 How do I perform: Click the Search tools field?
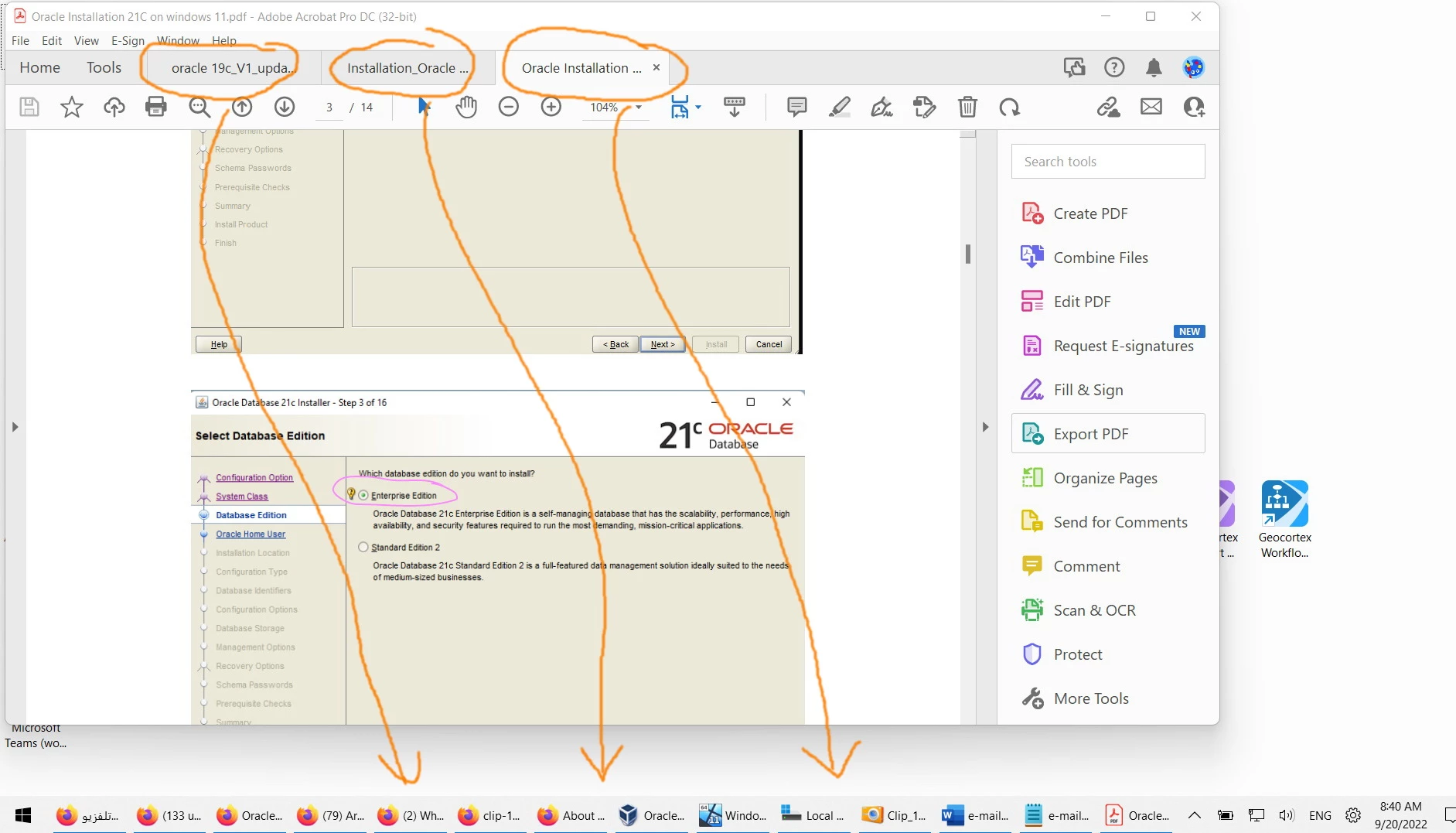pyautogui.click(x=1107, y=162)
